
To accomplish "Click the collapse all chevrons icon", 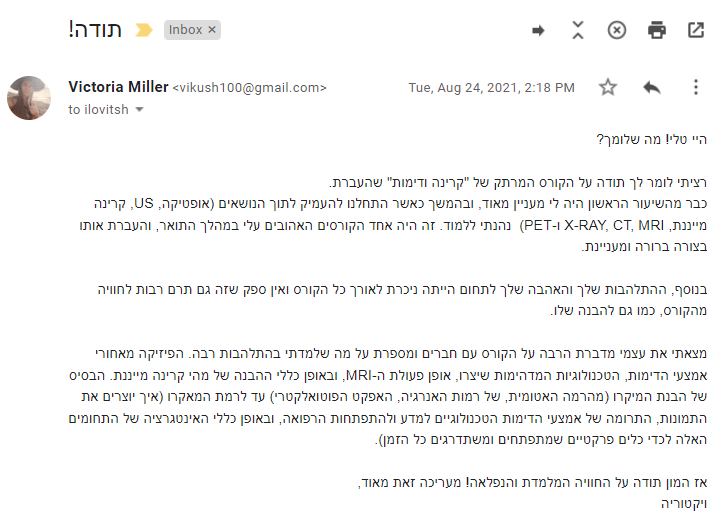I will click(578, 30).
